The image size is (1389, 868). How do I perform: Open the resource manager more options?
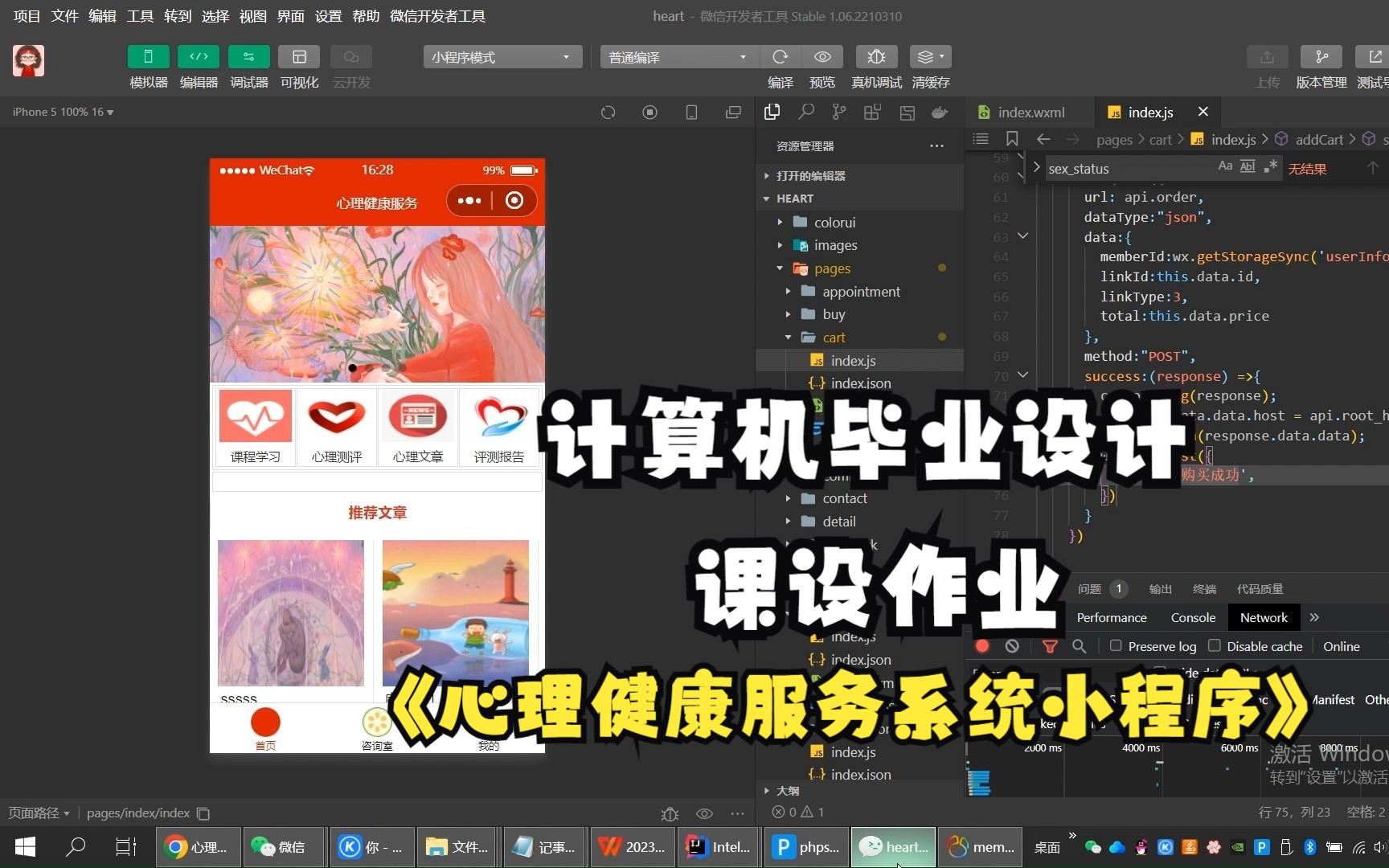pos(936,145)
